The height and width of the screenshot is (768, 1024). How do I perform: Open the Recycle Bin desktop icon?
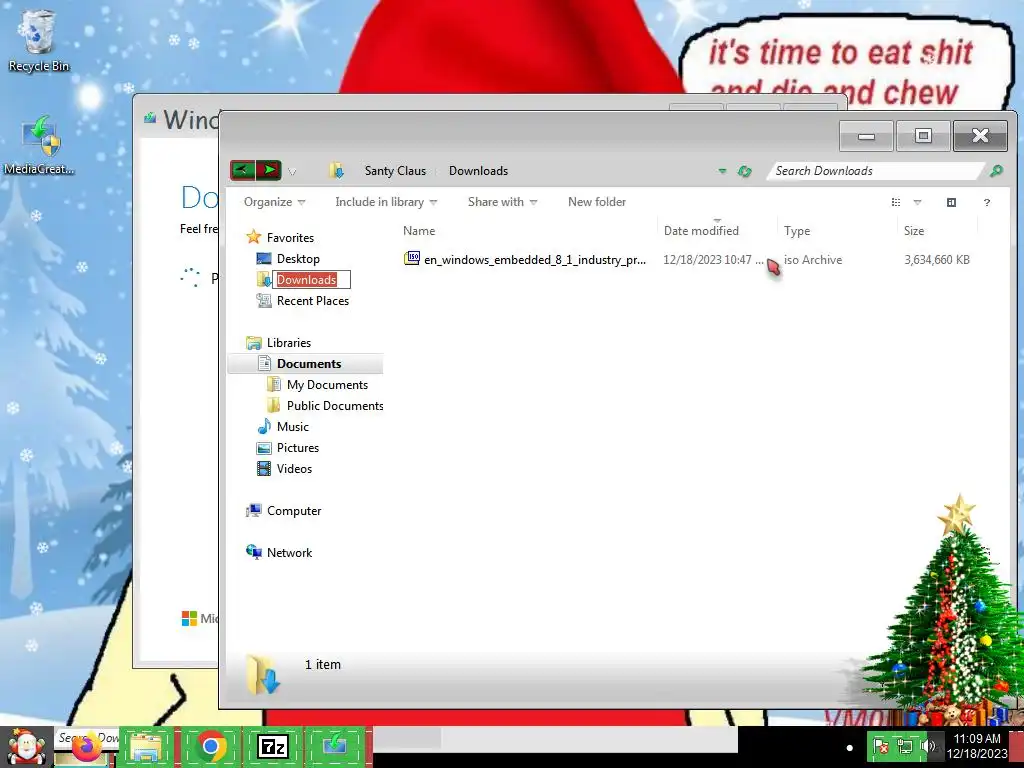(39, 40)
